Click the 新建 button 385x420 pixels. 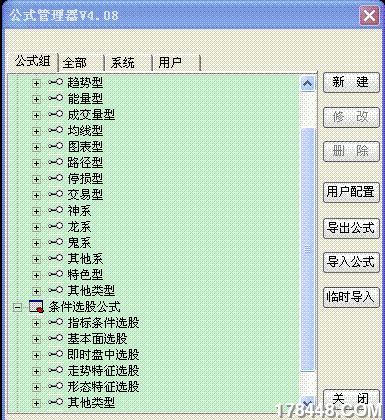(351, 82)
